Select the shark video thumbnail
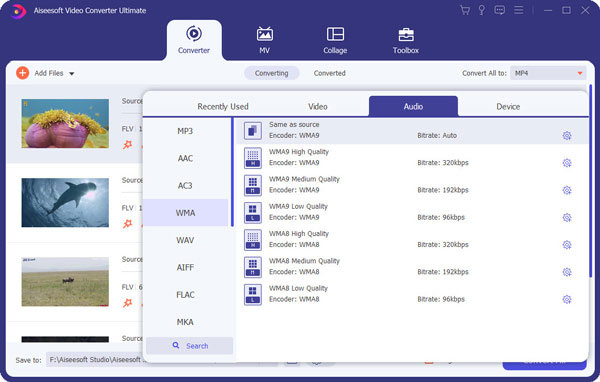The width and height of the screenshot is (600, 382). pos(65,202)
